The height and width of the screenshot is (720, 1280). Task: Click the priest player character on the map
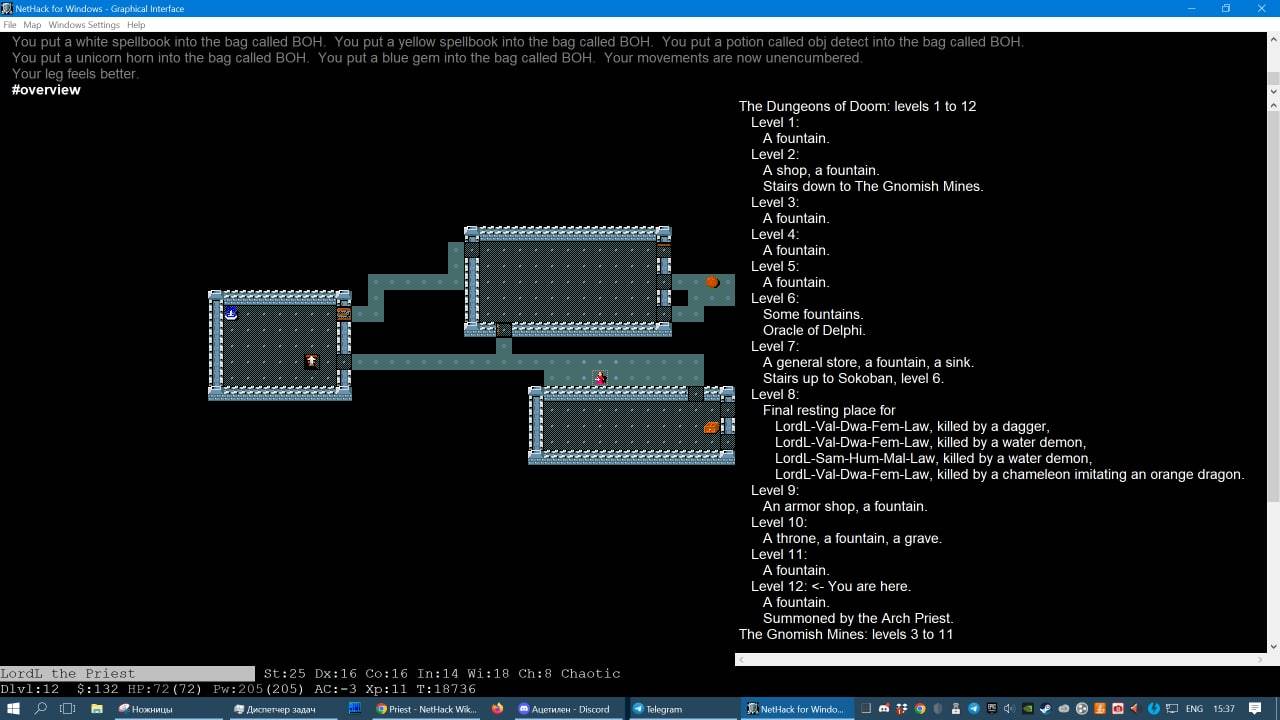[x=600, y=377]
